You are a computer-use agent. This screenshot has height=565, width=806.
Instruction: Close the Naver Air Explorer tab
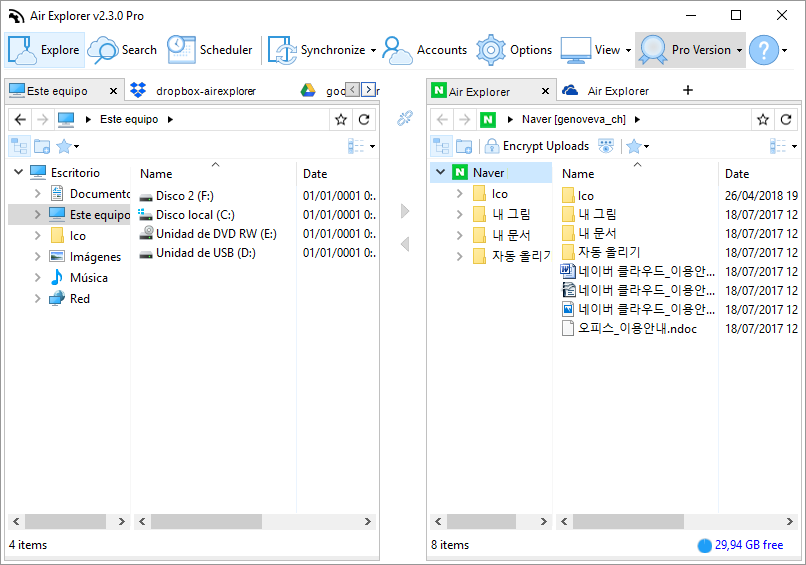tap(545, 92)
